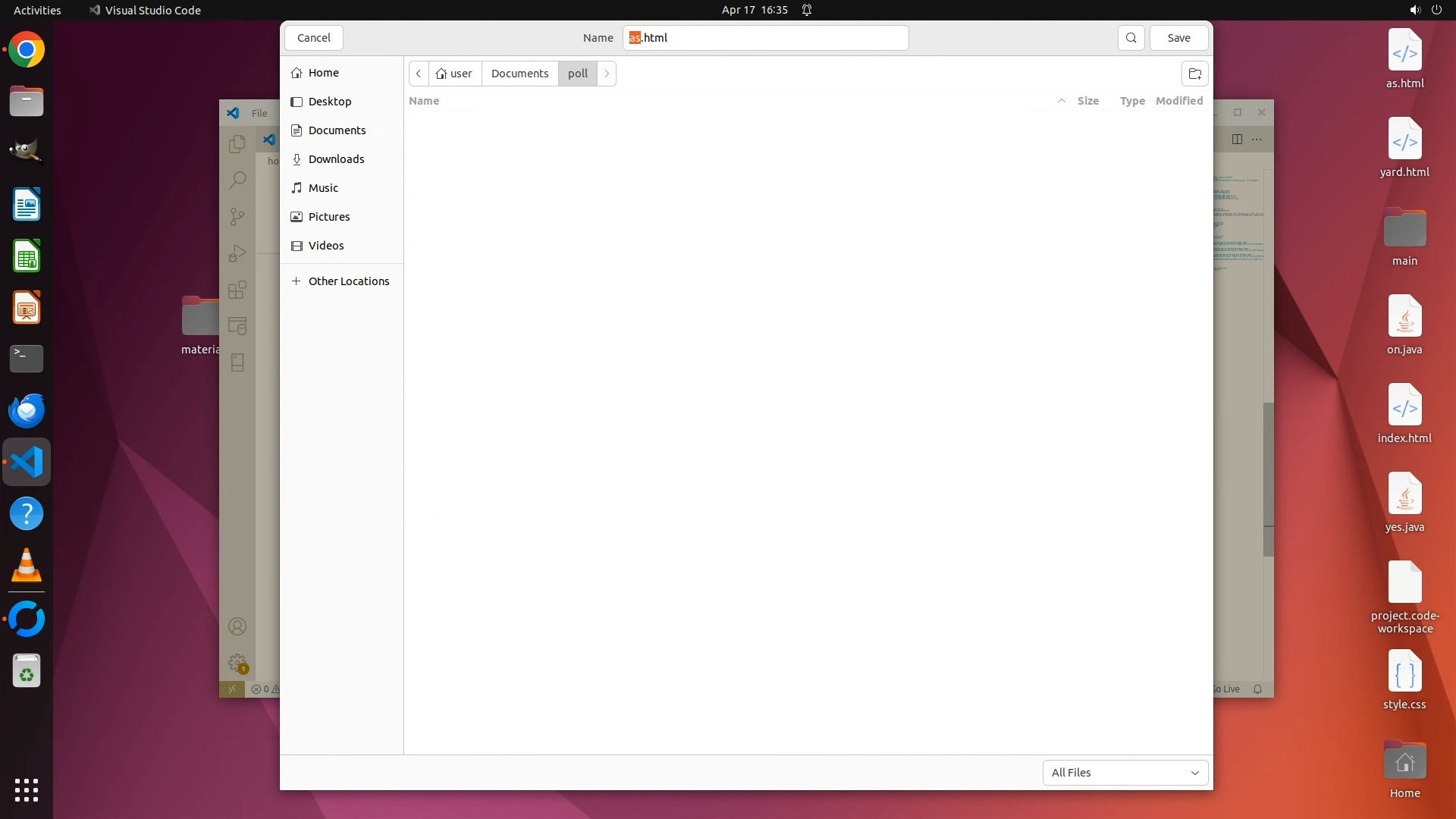
Task: Toggle sort order via Name column arrow
Action: (x=1061, y=101)
